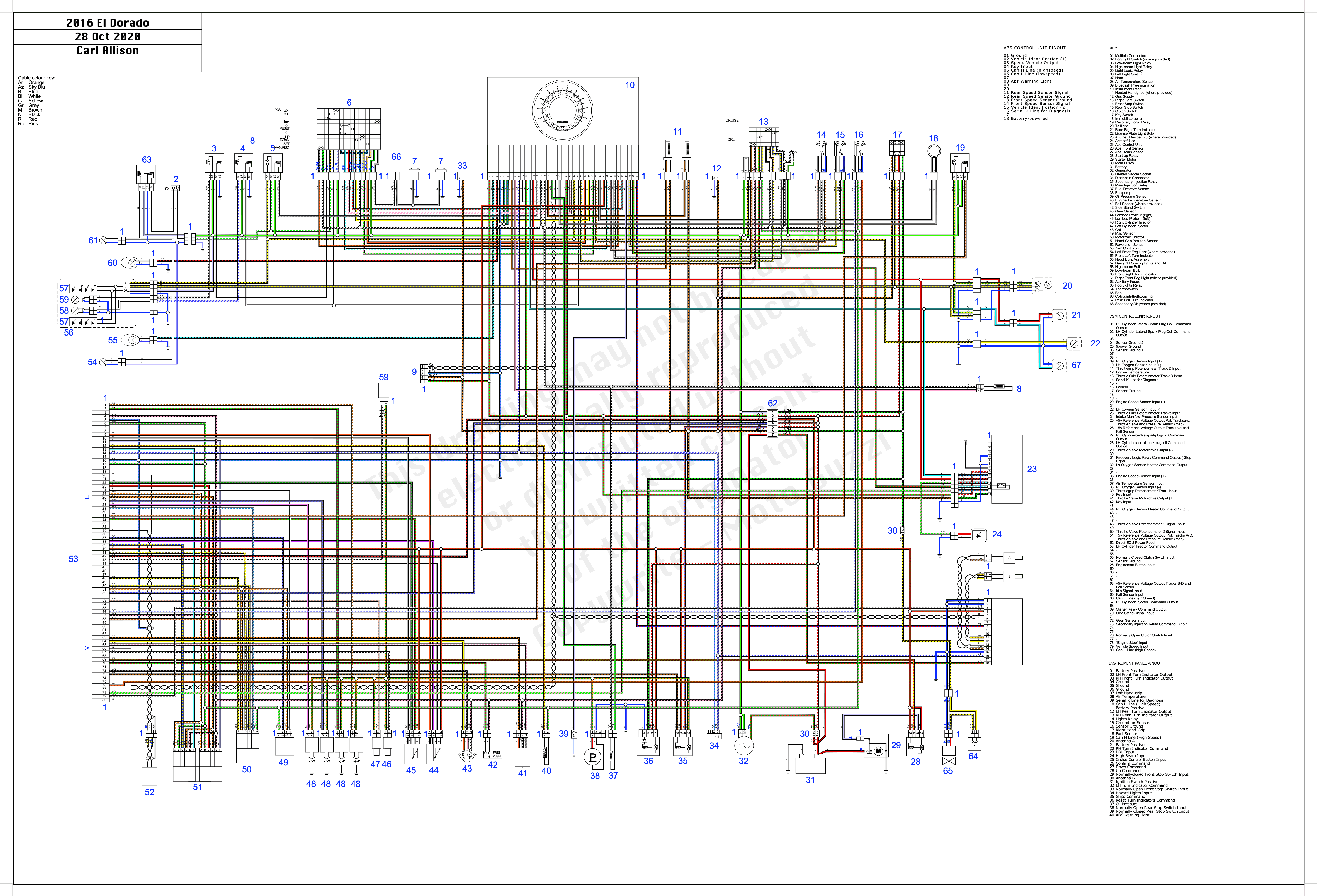Image resolution: width=1317 pixels, height=896 pixels.
Task: Click the right light switch grid numbered 13
Action: [x=763, y=137]
